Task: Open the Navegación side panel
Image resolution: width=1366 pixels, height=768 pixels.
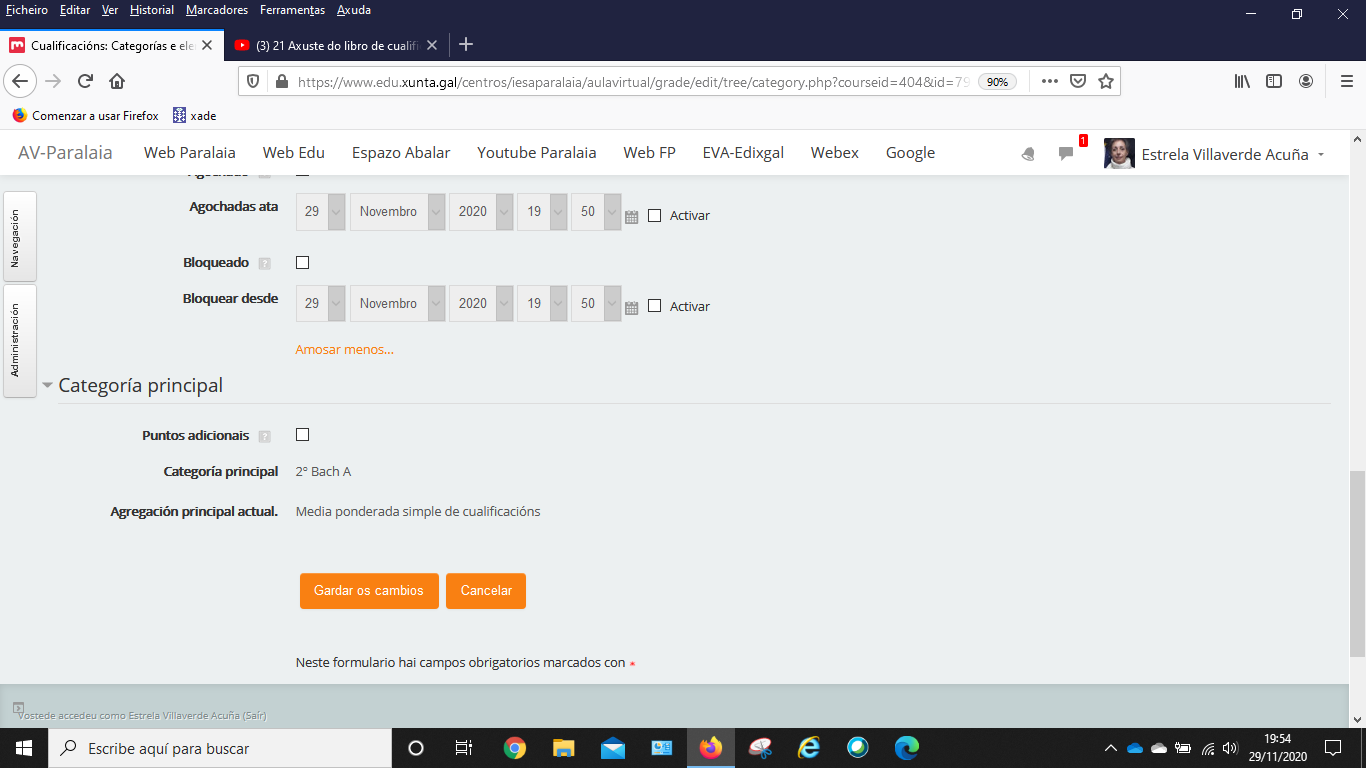Action: point(20,237)
